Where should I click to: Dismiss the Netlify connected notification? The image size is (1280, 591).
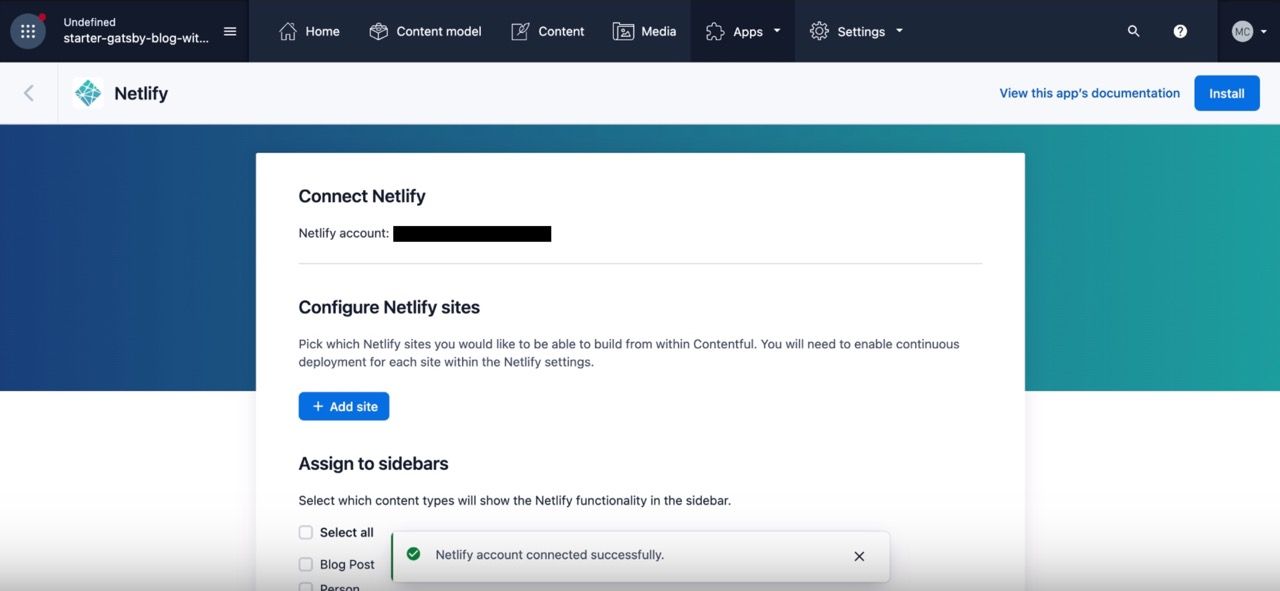coord(859,556)
